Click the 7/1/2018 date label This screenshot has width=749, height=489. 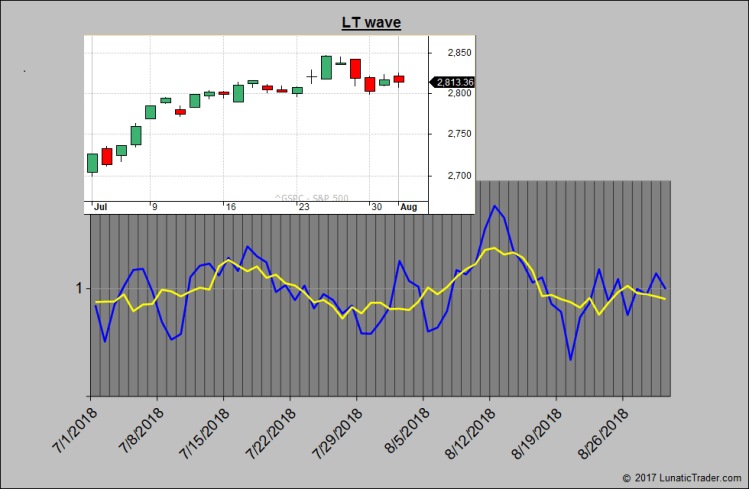point(72,429)
